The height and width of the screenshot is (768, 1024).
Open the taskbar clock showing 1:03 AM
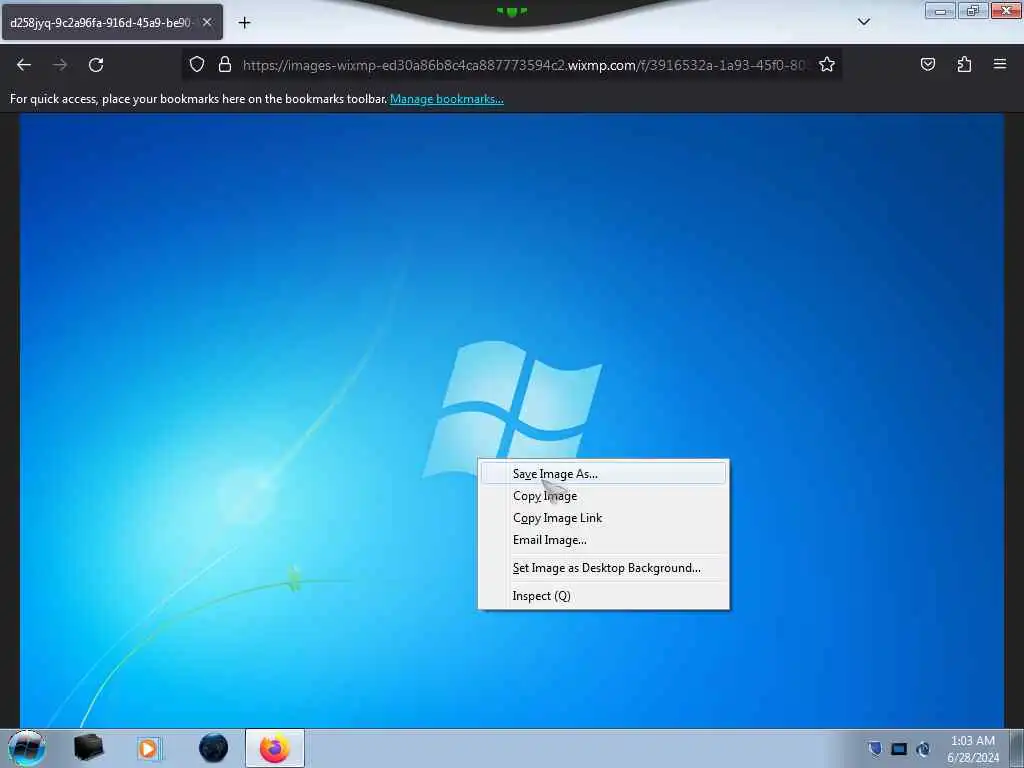[973, 749]
